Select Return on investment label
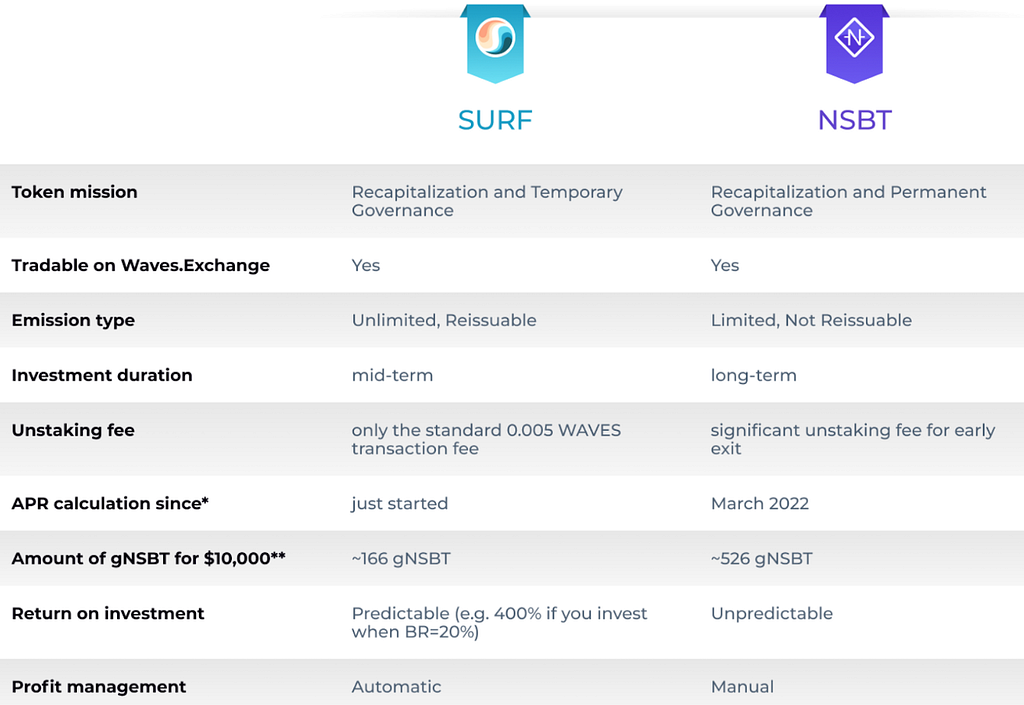1024x705 pixels. tap(108, 614)
